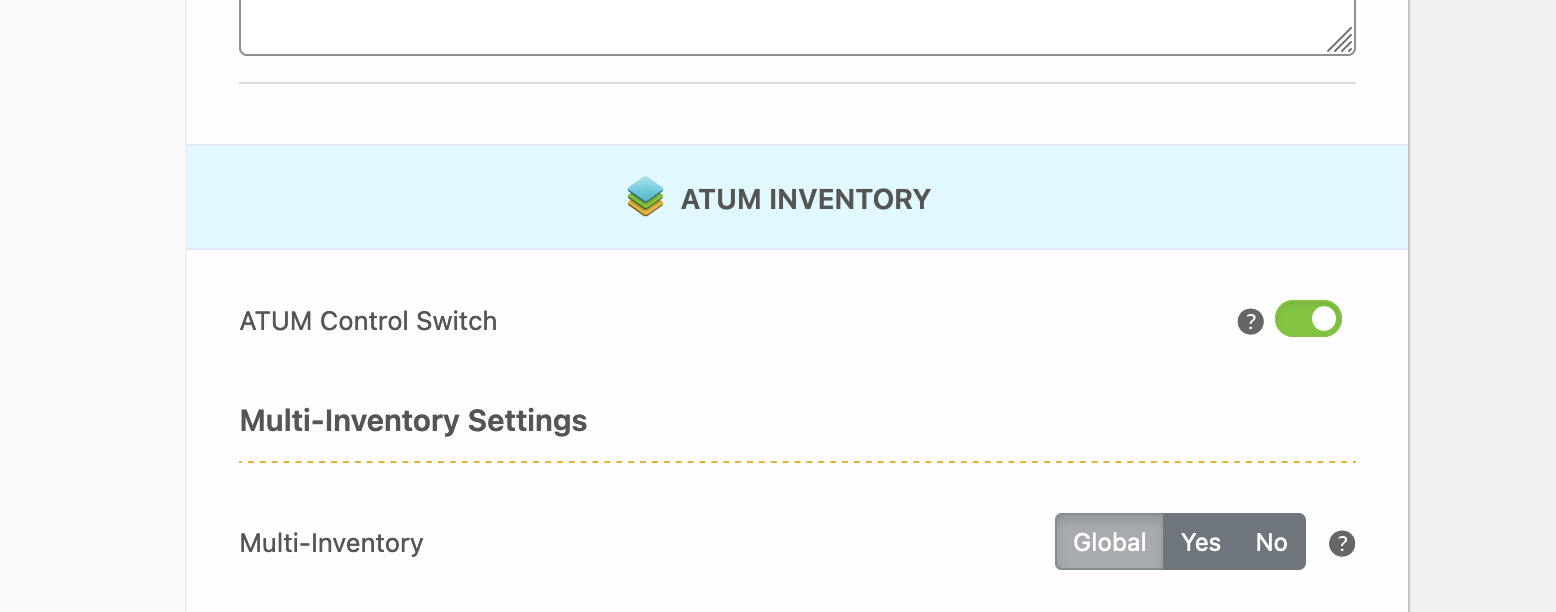Disable the ATUM Control Switch toggle
Image resolution: width=1556 pixels, height=612 pixels.
[x=1308, y=319]
